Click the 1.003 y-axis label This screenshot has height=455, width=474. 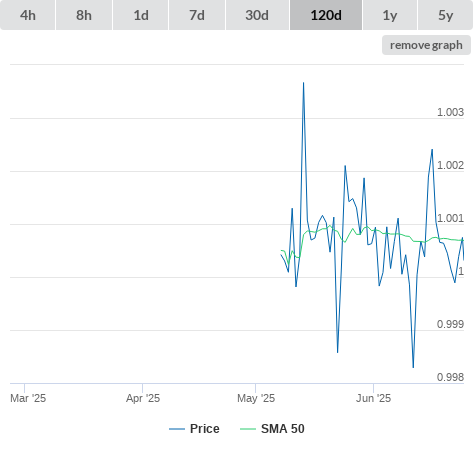[450, 112]
